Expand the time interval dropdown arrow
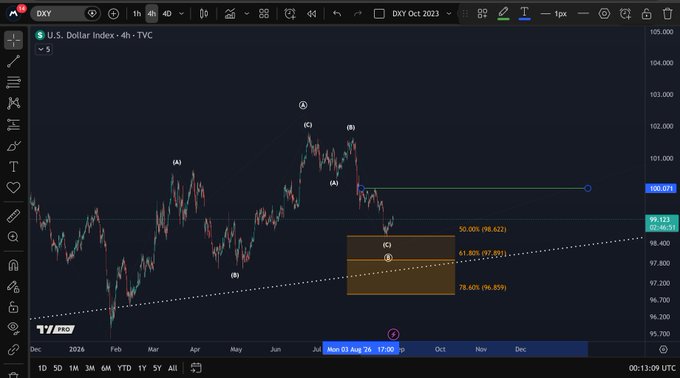680x378 pixels. click(182, 14)
